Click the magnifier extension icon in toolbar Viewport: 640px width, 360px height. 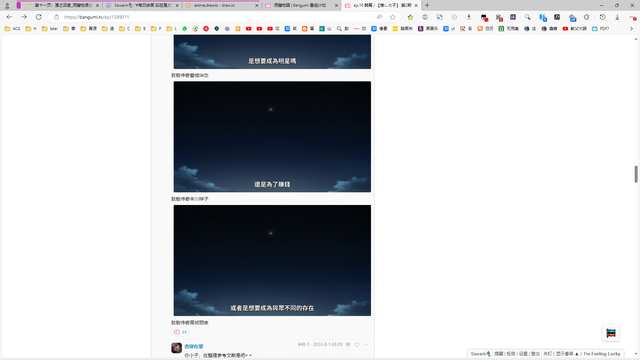[527, 17]
